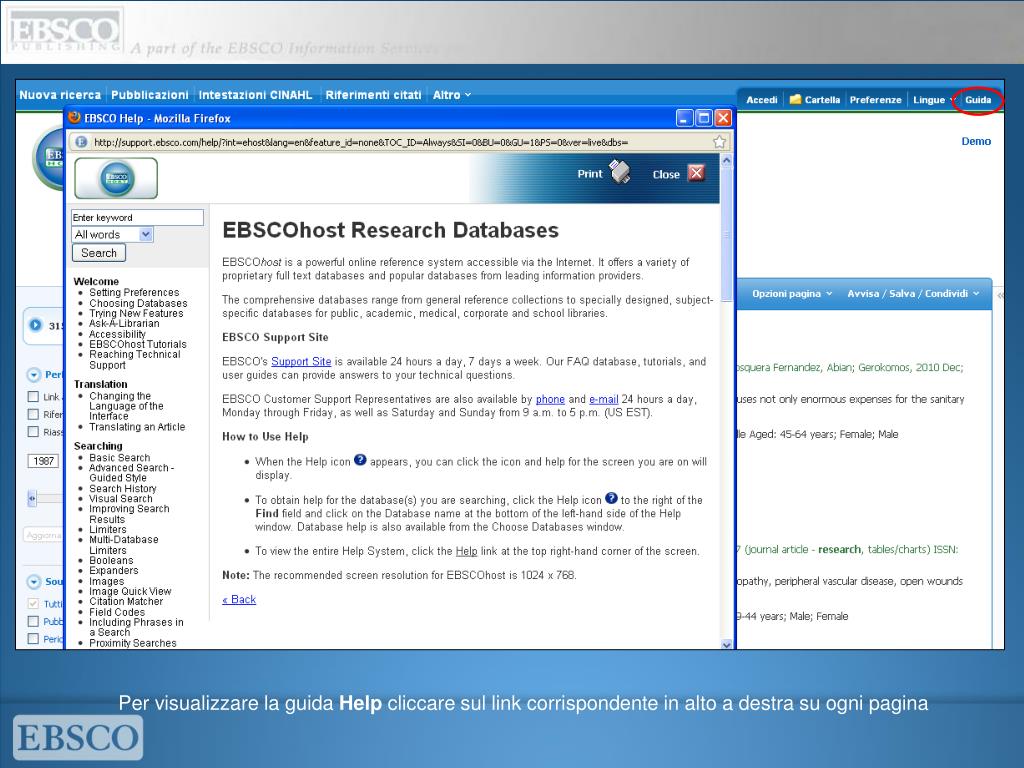This screenshot has height=768, width=1024.
Task: Click the '« Back' link
Action: click(x=239, y=599)
